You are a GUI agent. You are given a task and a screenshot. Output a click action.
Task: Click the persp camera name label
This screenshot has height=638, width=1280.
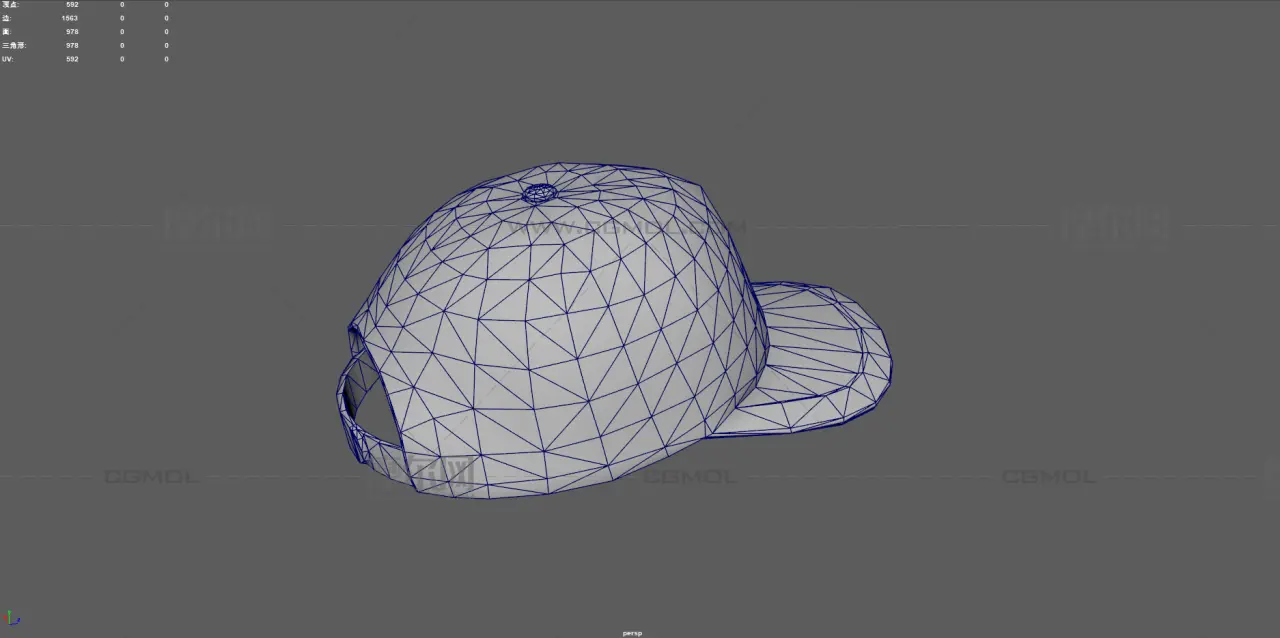point(631,632)
